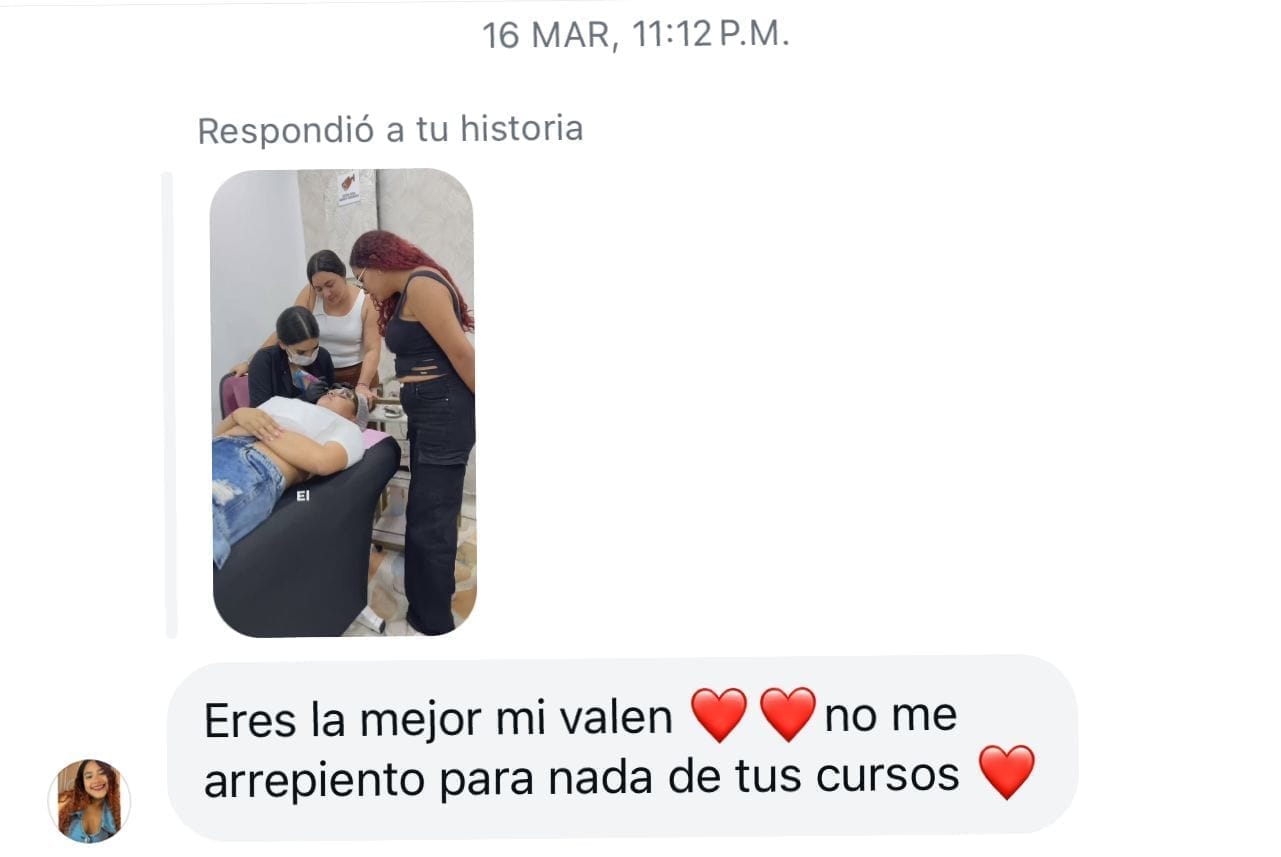Open the sender's profile picture avatar
This screenshot has height=857, width=1281.
tap(89, 801)
